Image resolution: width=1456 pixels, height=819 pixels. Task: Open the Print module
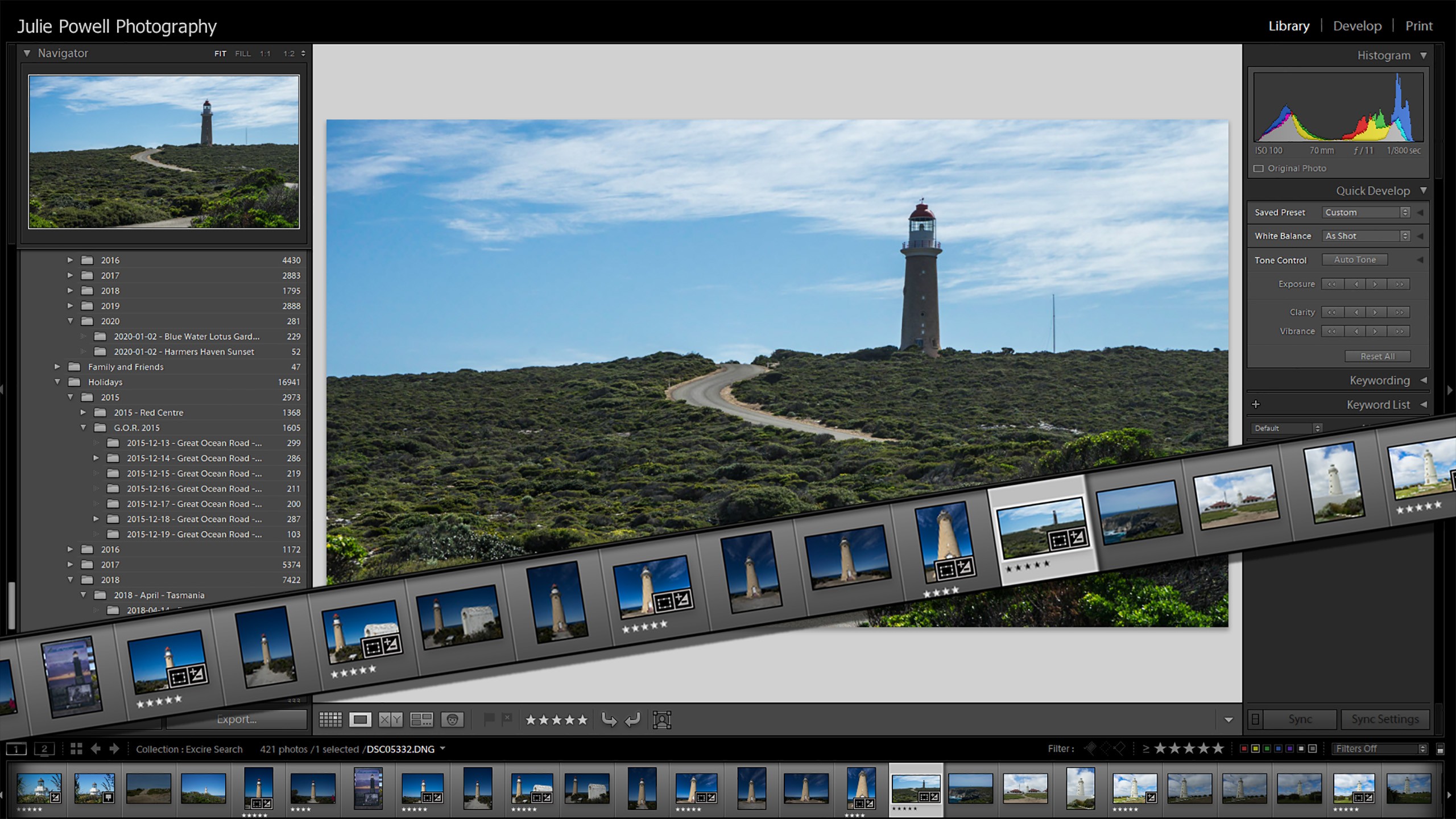1418,26
